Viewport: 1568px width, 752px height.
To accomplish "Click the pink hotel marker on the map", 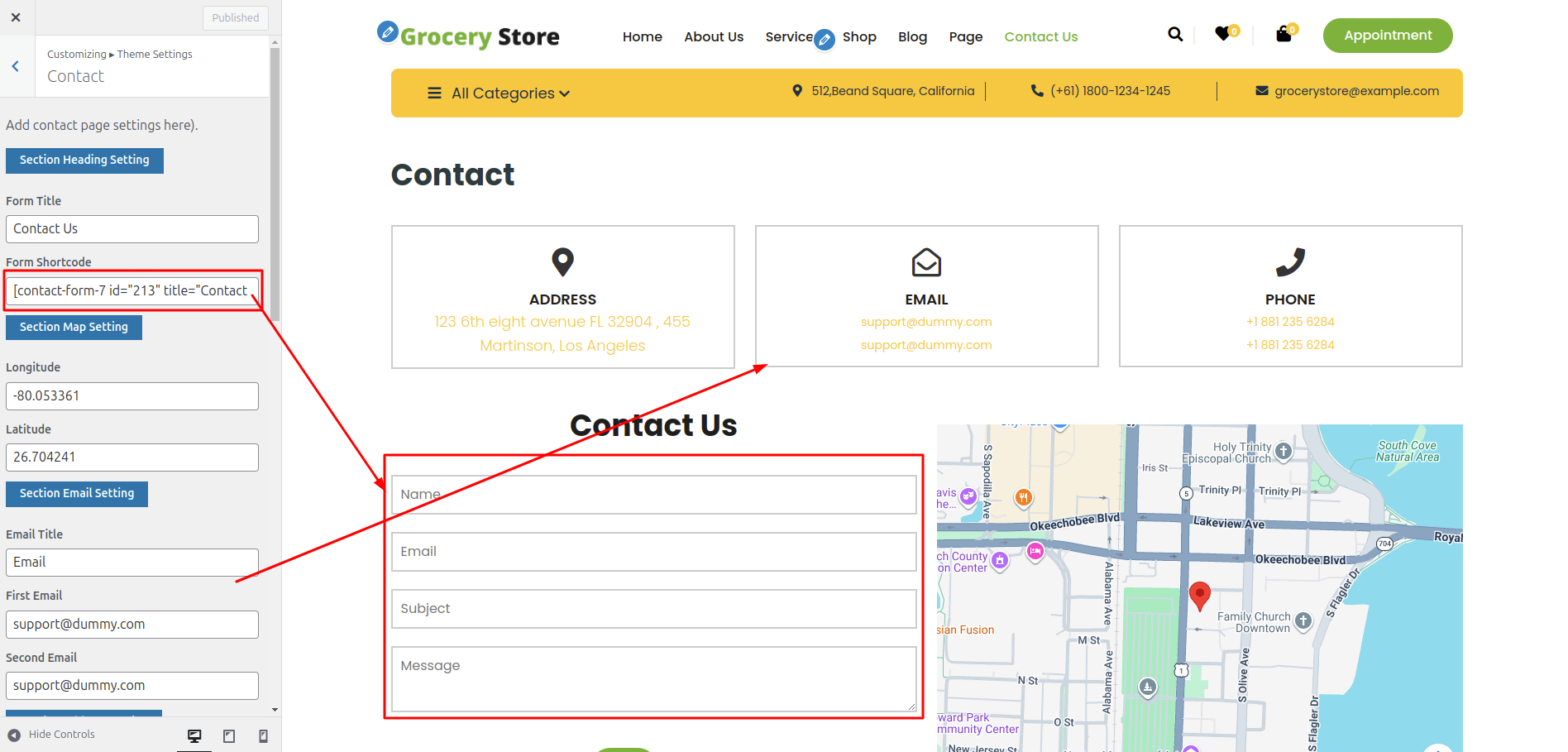I will [x=1035, y=551].
